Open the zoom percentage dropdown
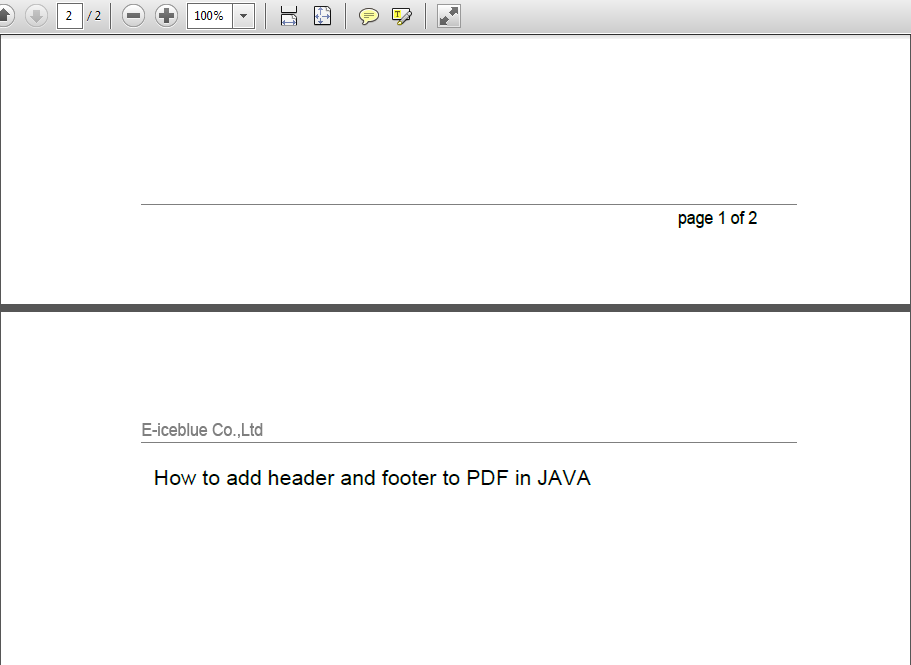Viewport: 911px width, 665px height. click(243, 16)
